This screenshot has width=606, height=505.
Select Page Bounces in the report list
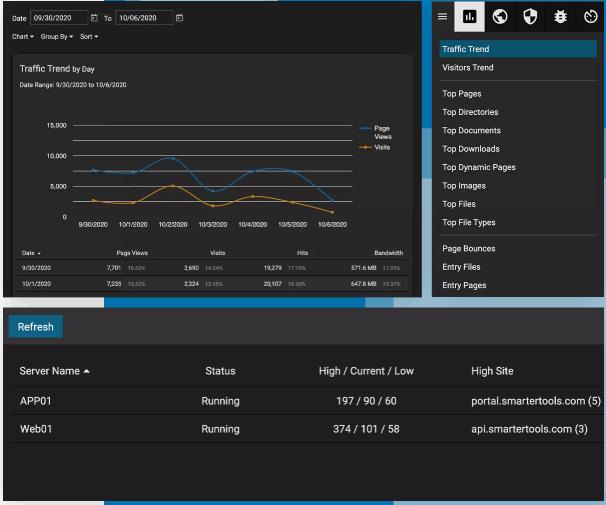[x=469, y=249]
